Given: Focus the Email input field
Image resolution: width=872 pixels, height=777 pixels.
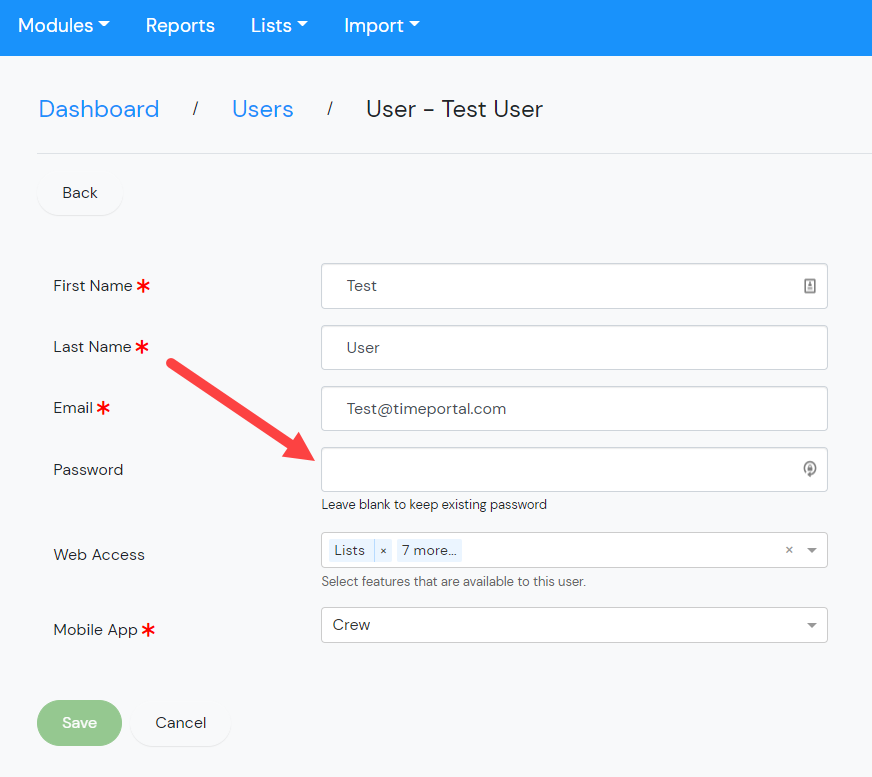Looking at the screenshot, I should (x=574, y=409).
